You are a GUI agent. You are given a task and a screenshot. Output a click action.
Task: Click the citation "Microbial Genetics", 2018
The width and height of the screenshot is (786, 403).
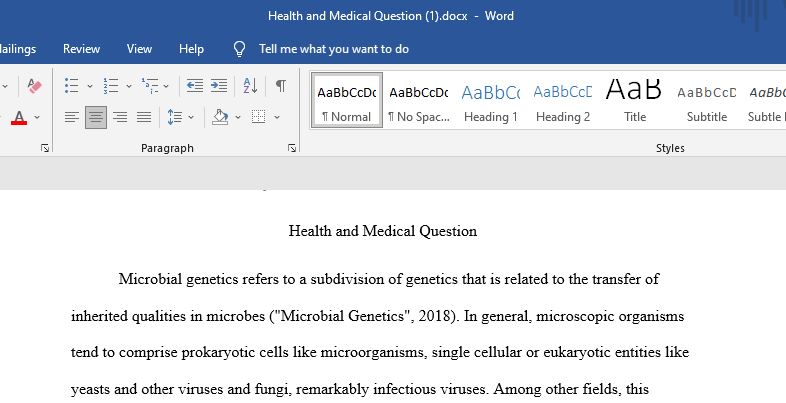(x=362, y=316)
